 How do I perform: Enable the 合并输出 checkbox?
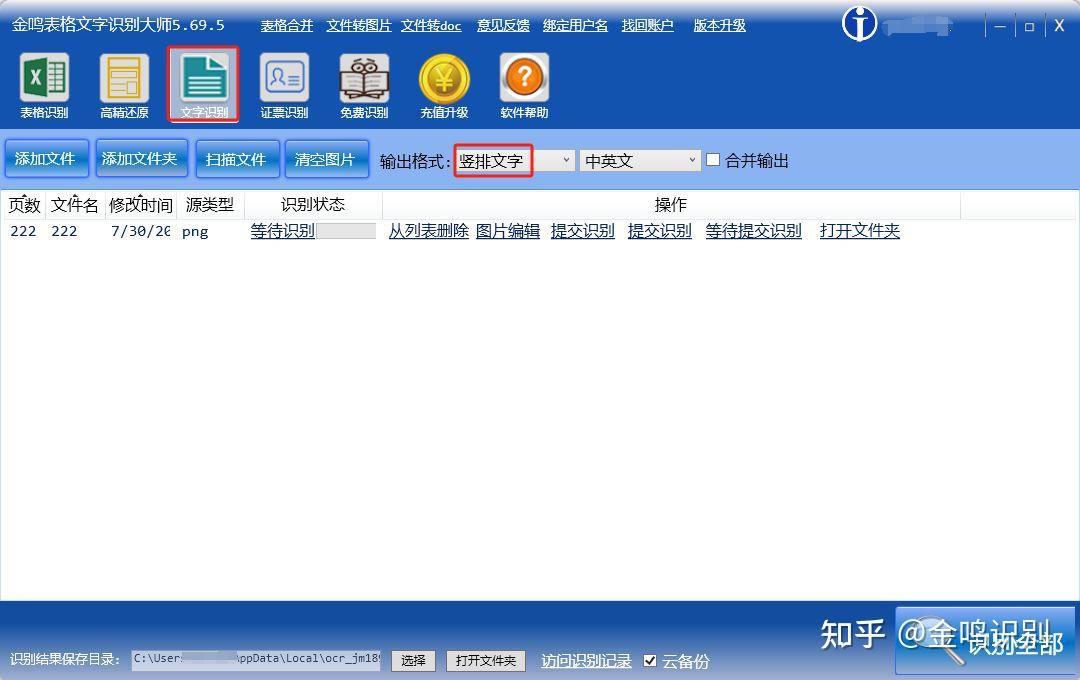(713, 159)
